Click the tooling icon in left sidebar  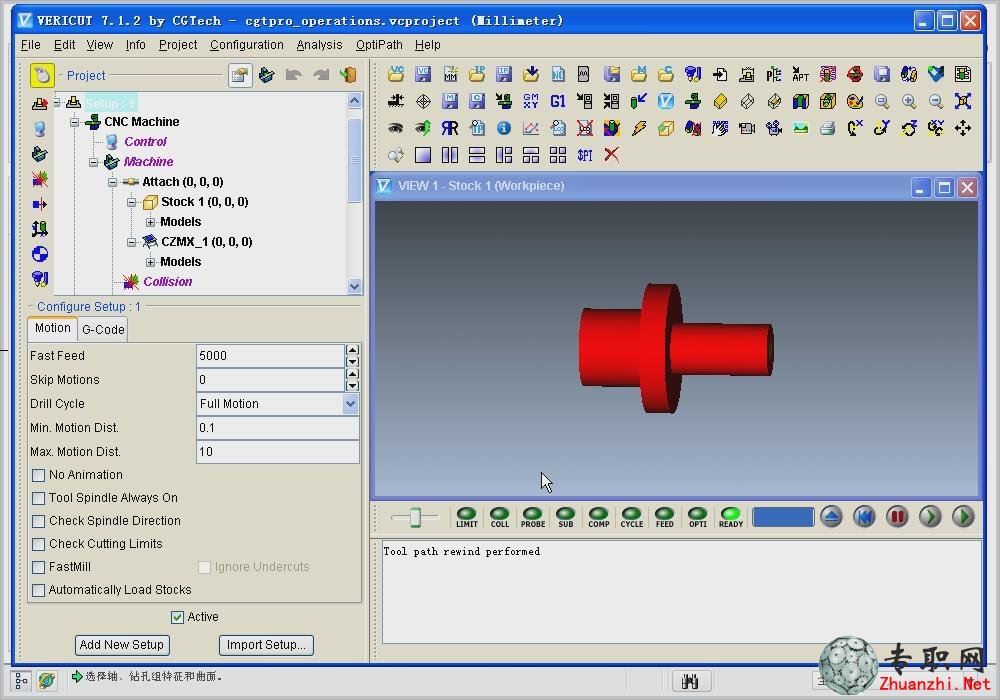click(x=40, y=279)
